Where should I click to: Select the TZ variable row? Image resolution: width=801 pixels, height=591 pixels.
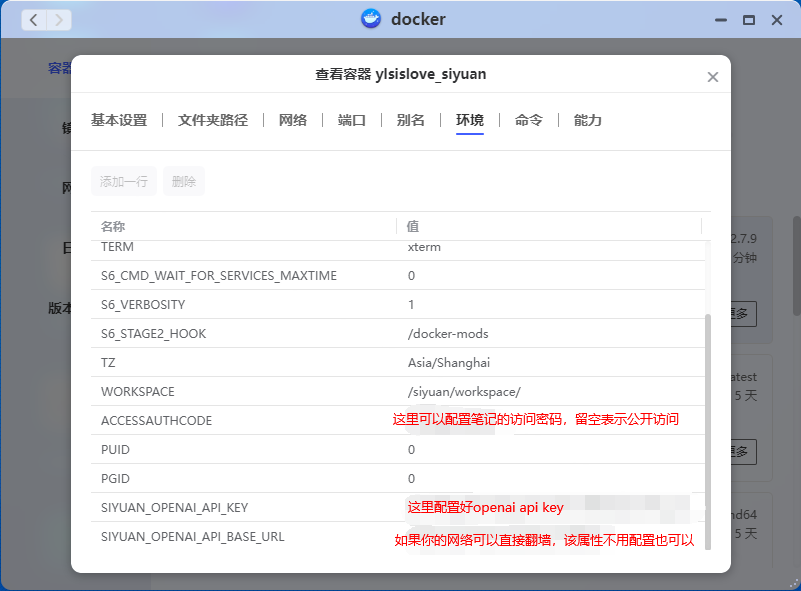point(250,363)
